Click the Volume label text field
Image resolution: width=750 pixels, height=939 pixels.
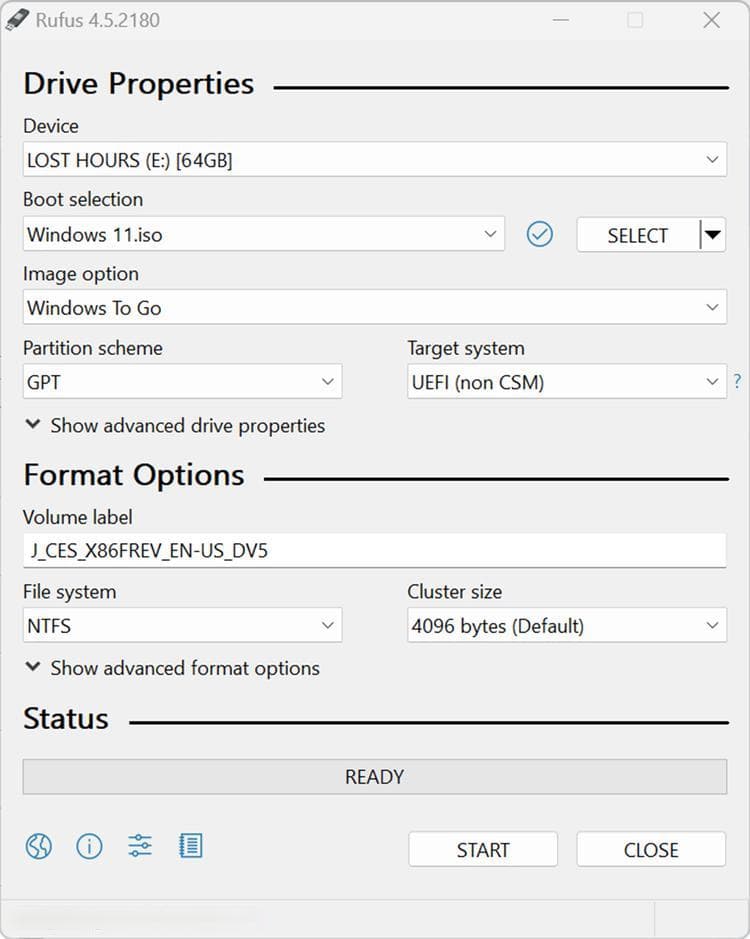(x=374, y=550)
